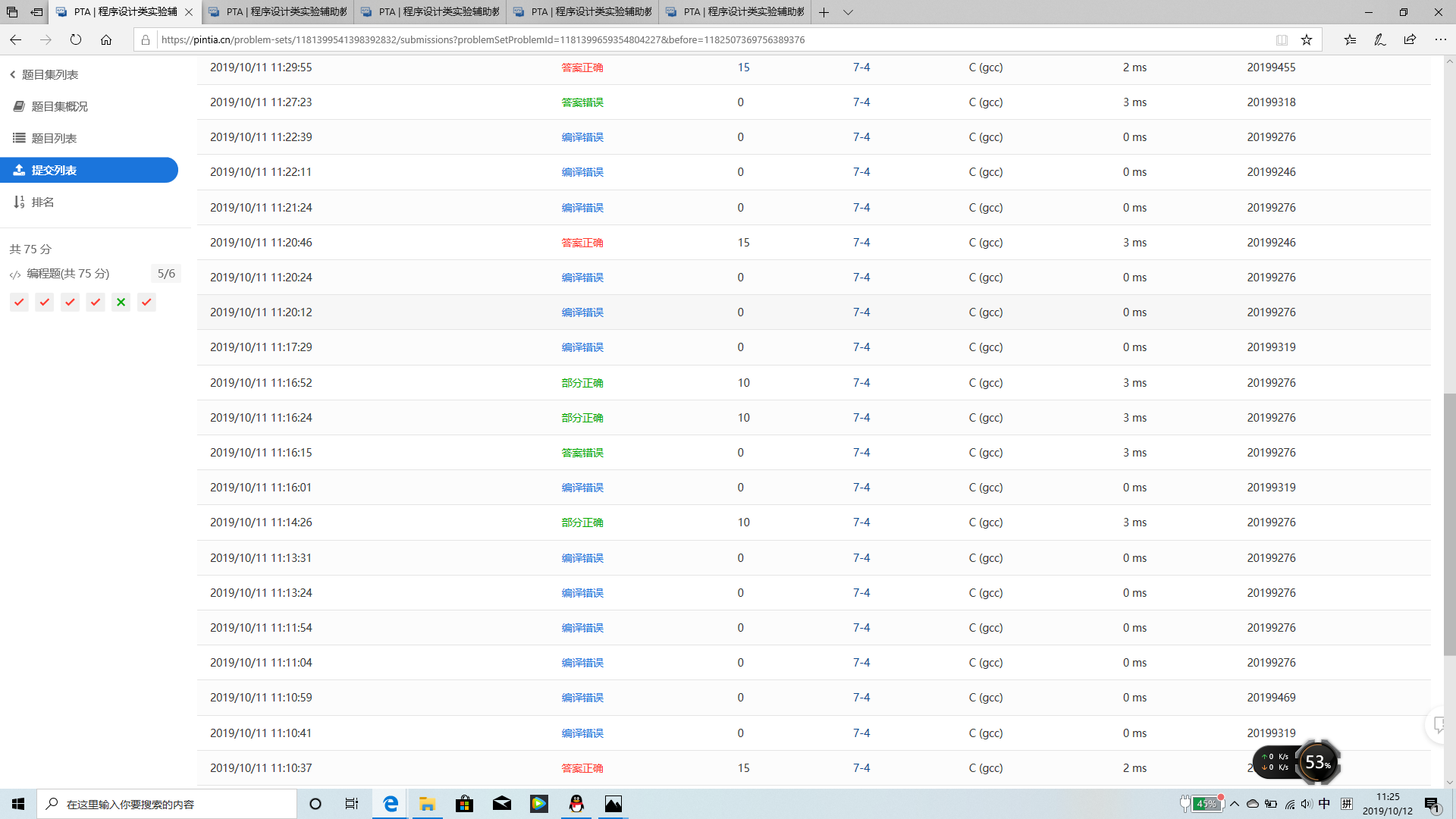Click the Windows taskbar search box
Viewport: 1456px width, 819px height.
pos(167,804)
